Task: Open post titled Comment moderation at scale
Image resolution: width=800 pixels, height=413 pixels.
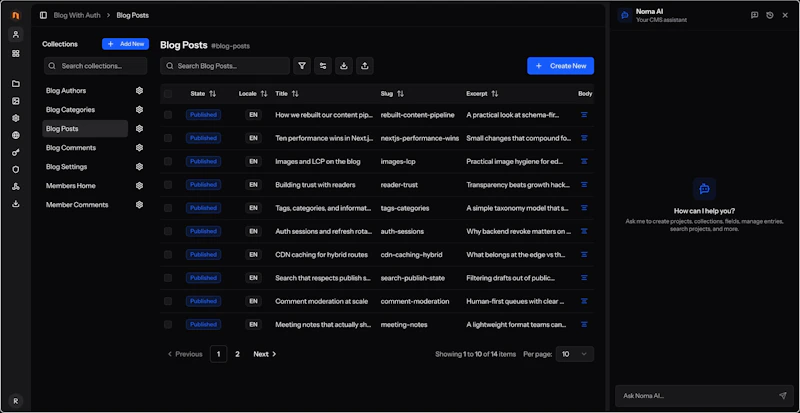Action: pos(321,301)
